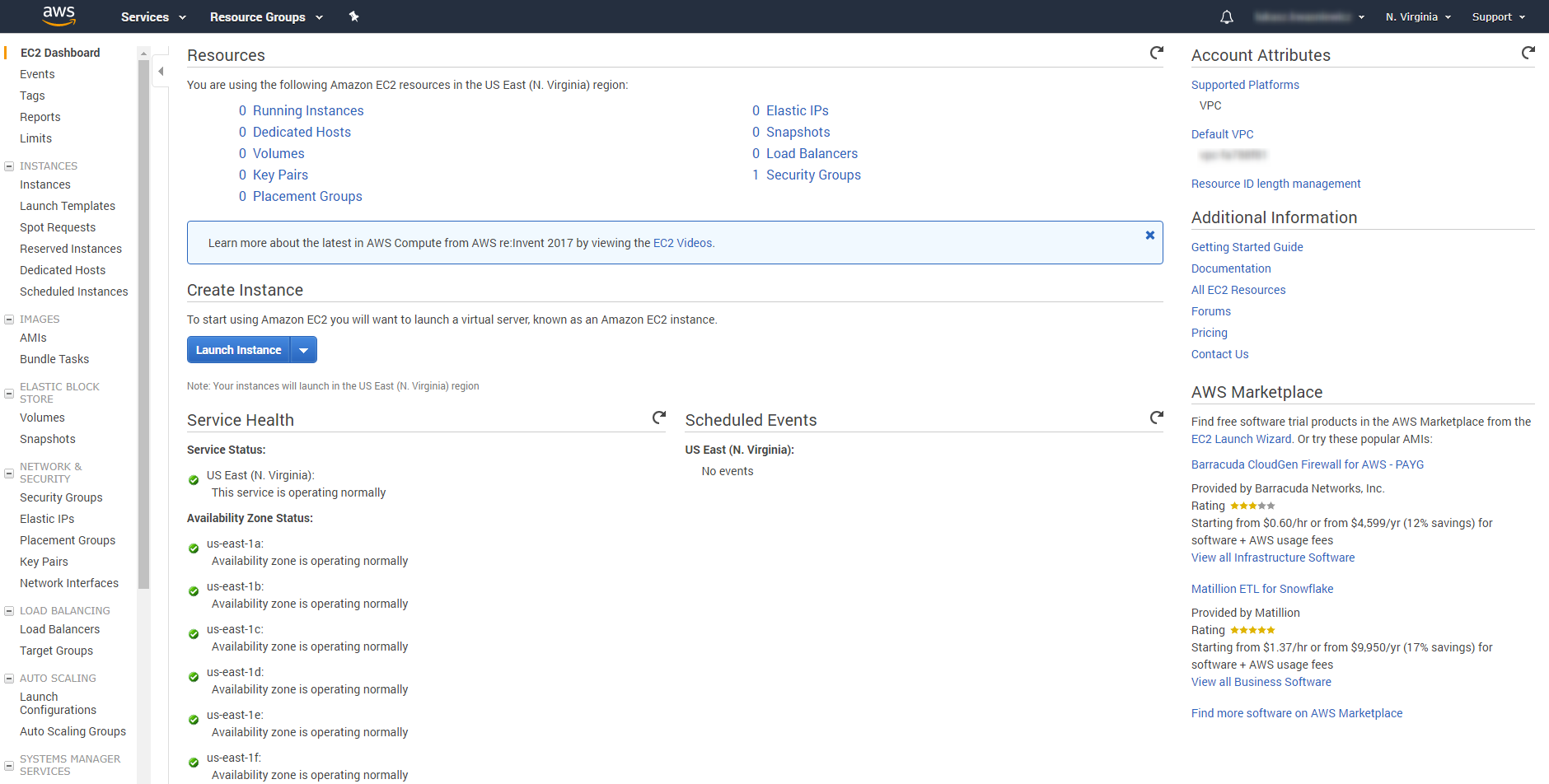1549x784 pixels.
Task: Open Tags in sidebar
Action: coord(32,96)
